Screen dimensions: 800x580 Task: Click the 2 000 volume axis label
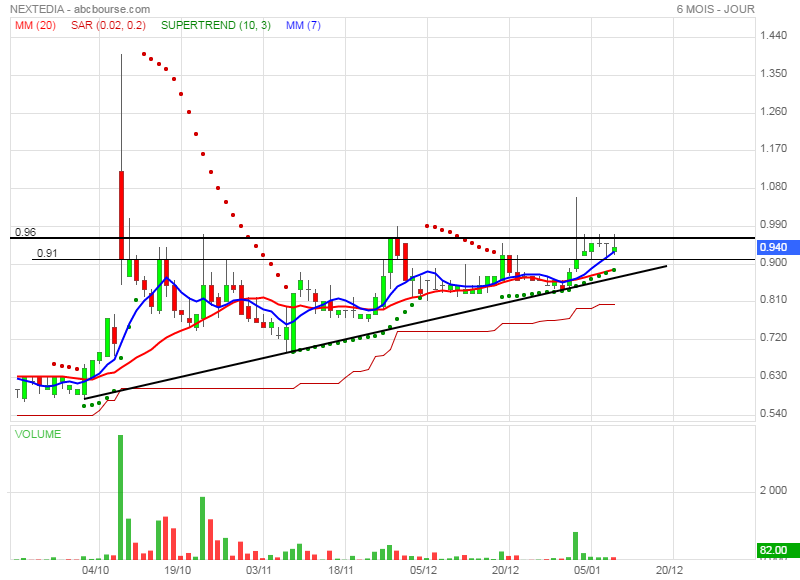(x=773, y=490)
